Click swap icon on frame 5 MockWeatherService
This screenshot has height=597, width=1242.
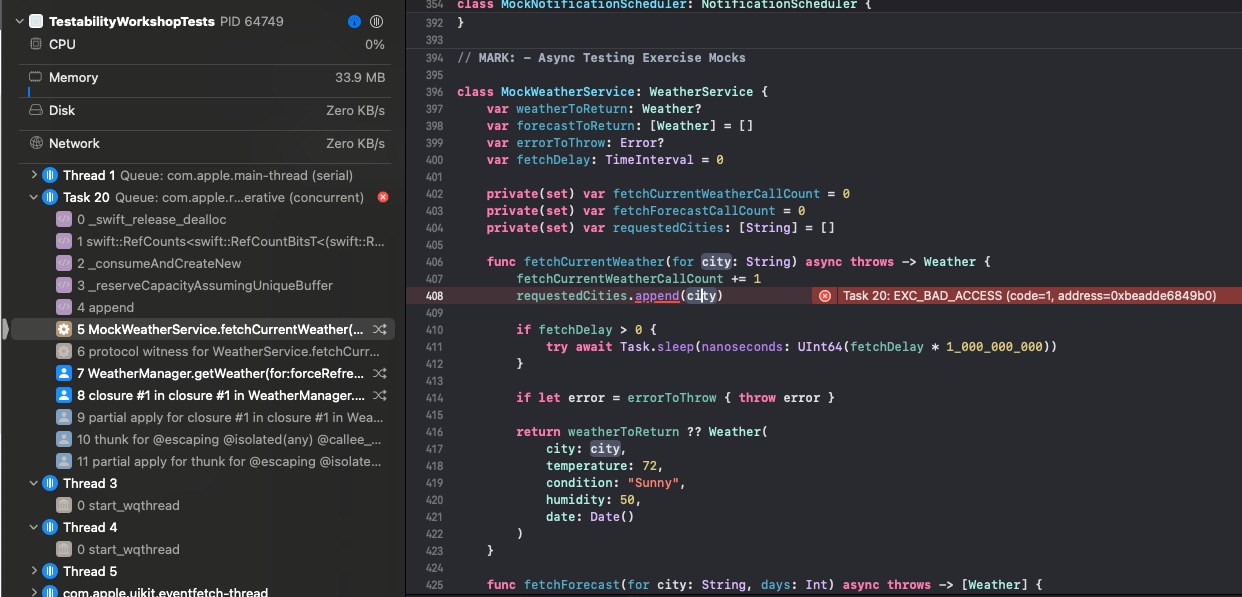380,329
